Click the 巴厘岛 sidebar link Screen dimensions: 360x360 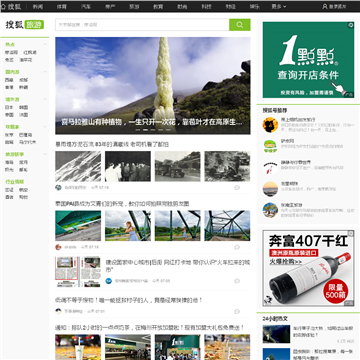coord(26,135)
